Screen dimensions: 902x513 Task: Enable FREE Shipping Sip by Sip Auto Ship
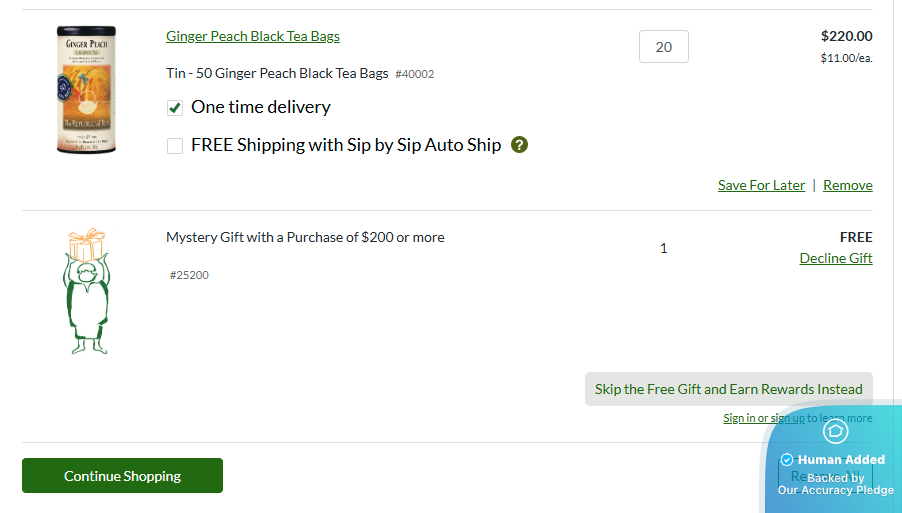pos(175,146)
